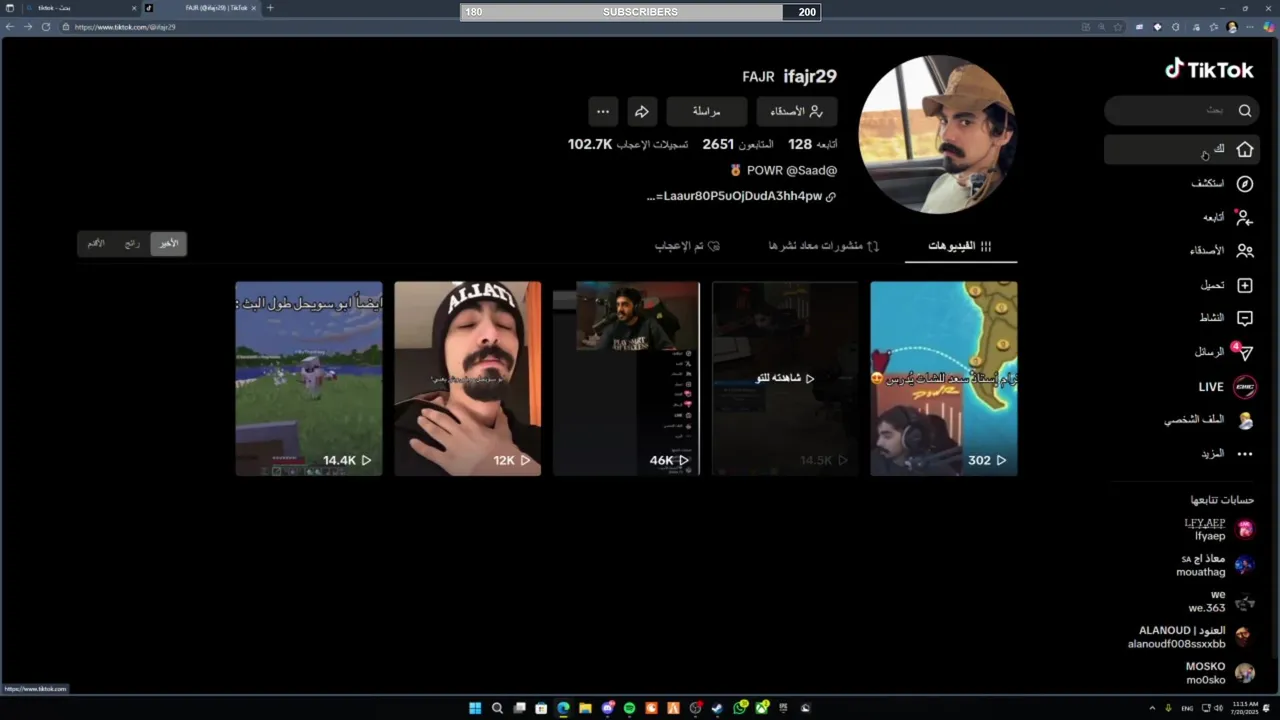Screen dimensions: 1280x720
Task: Click the taskbar clock showing 11:15 AM
Action: pos(1246,708)
